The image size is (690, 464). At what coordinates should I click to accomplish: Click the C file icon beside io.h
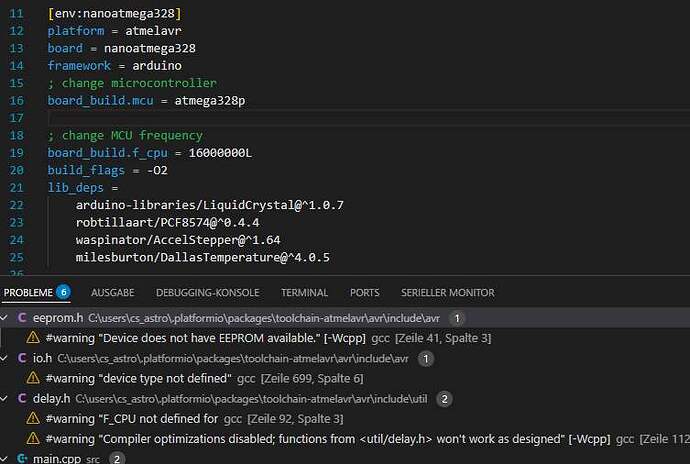coord(22,358)
